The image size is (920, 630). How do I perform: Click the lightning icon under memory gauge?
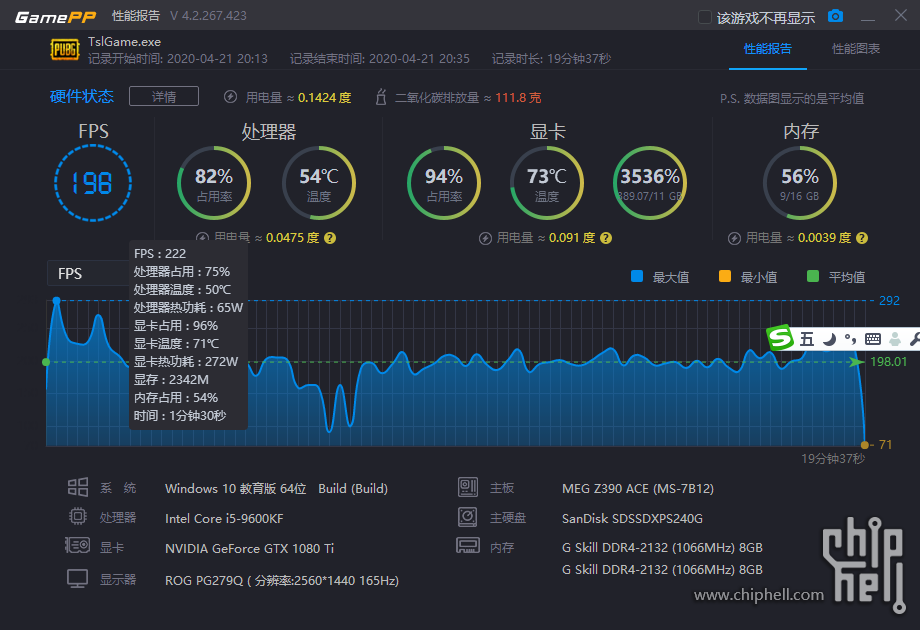pos(734,238)
